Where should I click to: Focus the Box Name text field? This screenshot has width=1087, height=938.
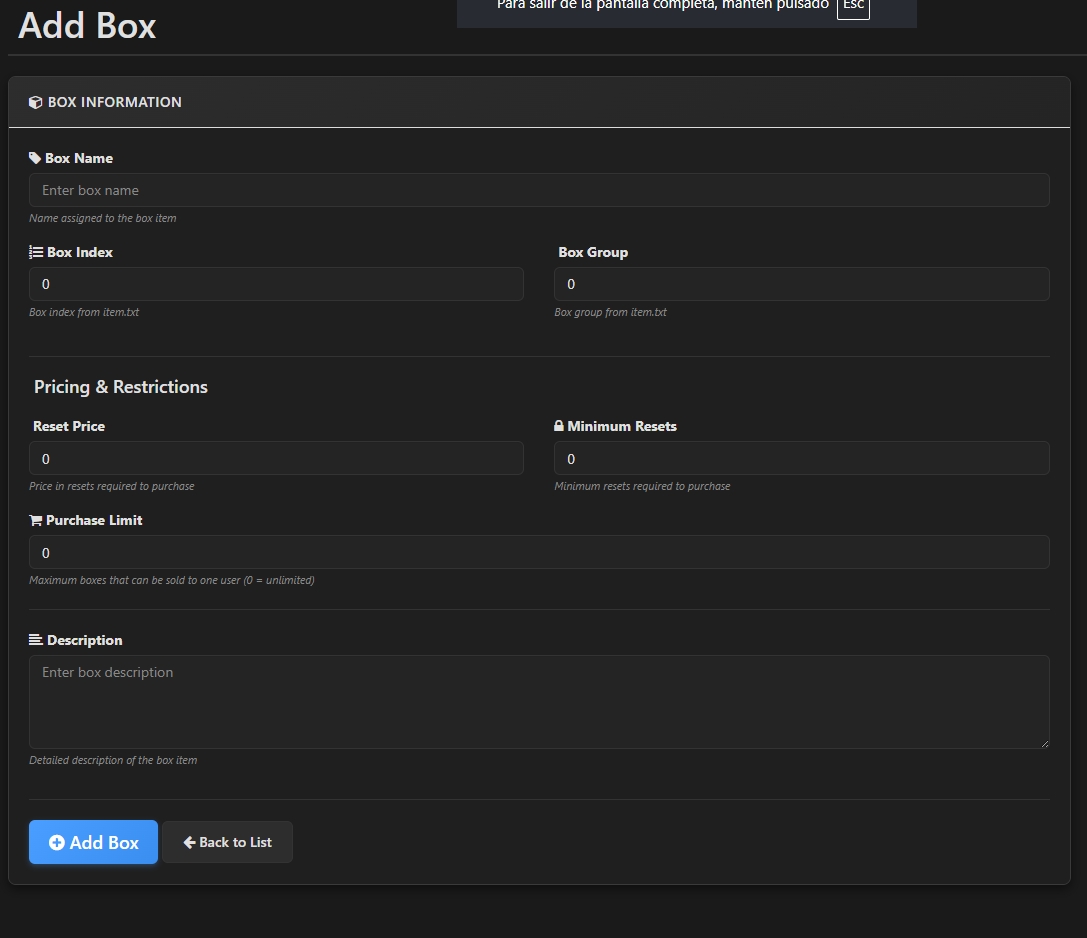pyautogui.click(x=539, y=190)
